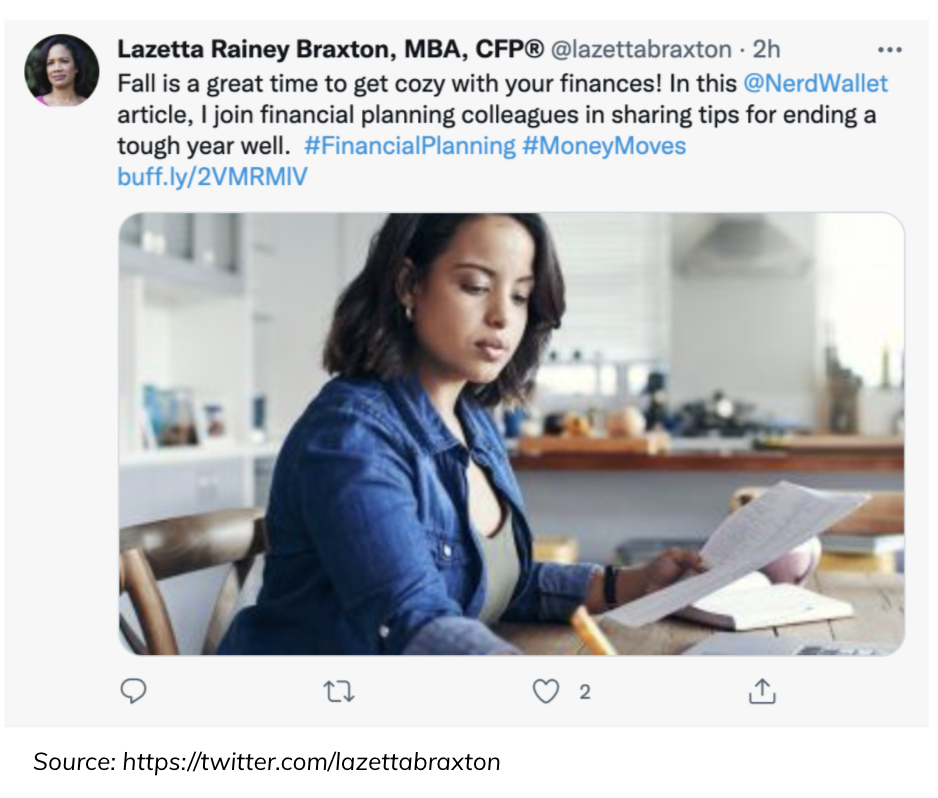Click the like count number 2
The height and width of the screenshot is (798, 938).
coord(585,691)
